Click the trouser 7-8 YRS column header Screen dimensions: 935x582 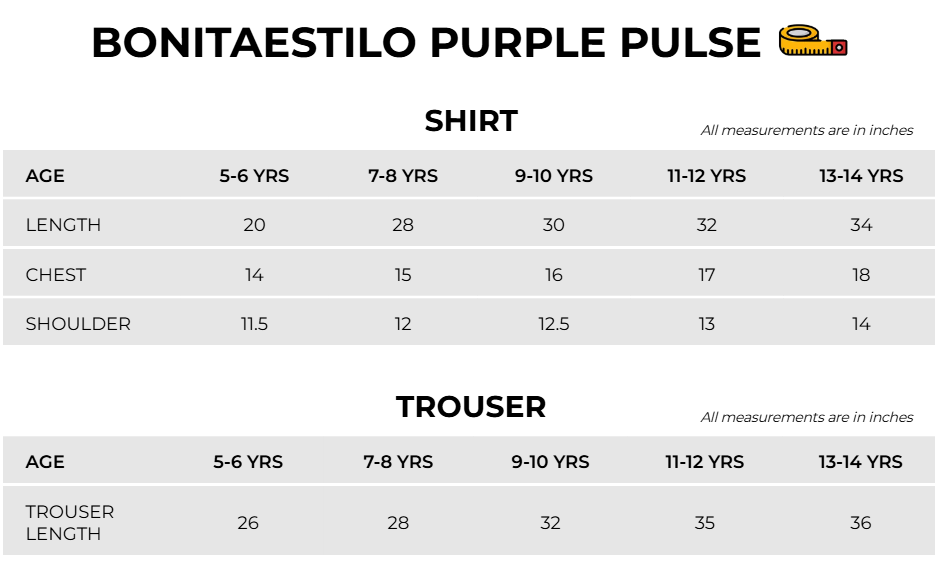coord(398,462)
